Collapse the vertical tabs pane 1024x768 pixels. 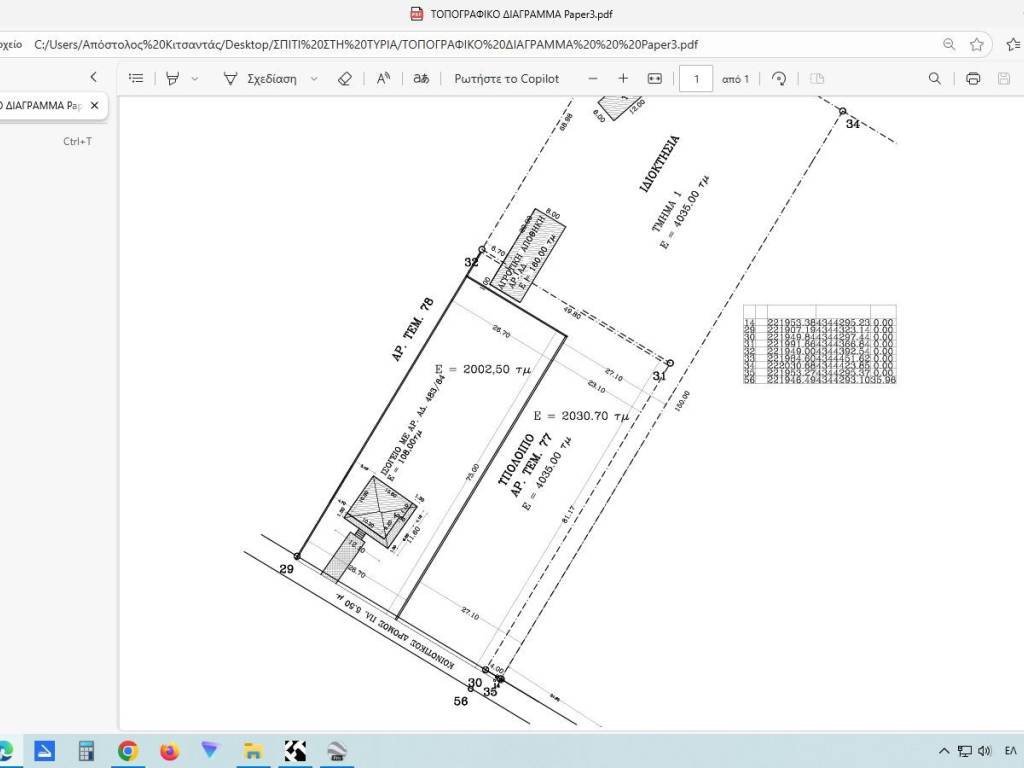coord(94,77)
